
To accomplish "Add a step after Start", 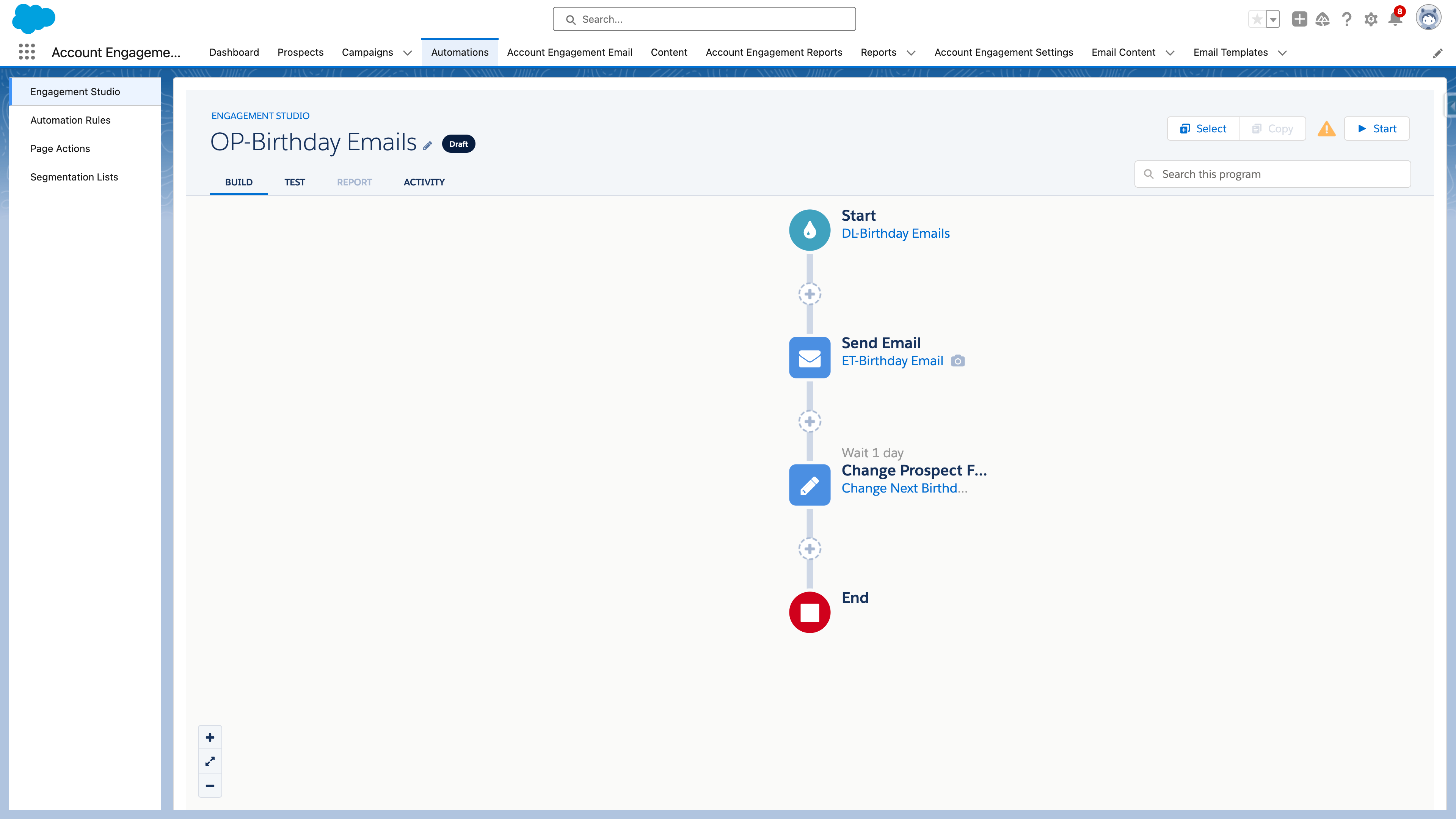I will click(x=810, y=294).
